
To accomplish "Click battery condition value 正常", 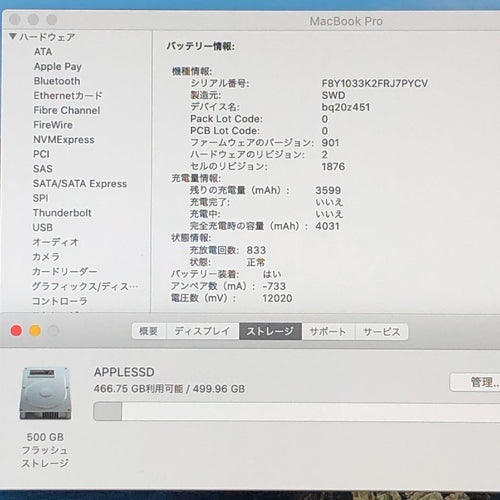I will tap(256, 262).
